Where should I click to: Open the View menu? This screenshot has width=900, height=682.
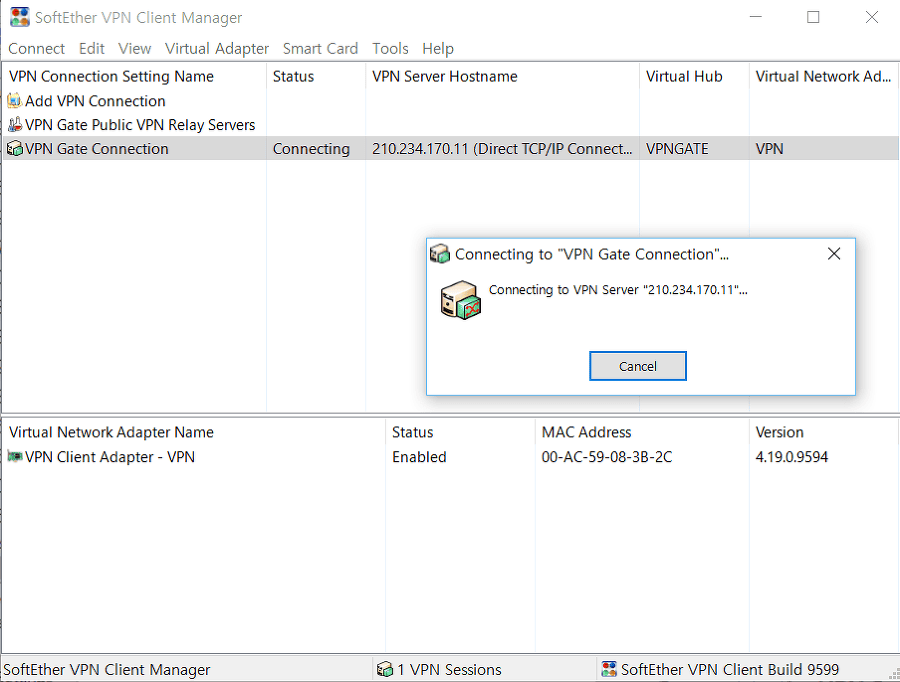[x=135, y=49]
